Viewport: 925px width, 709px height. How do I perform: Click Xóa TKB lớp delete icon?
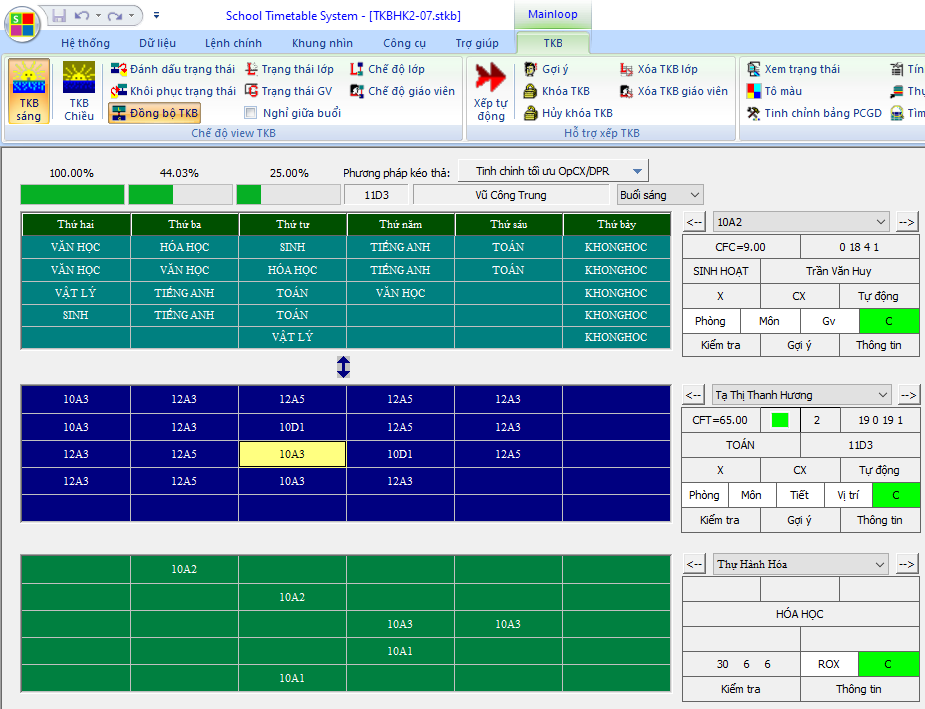pos(627,69)
